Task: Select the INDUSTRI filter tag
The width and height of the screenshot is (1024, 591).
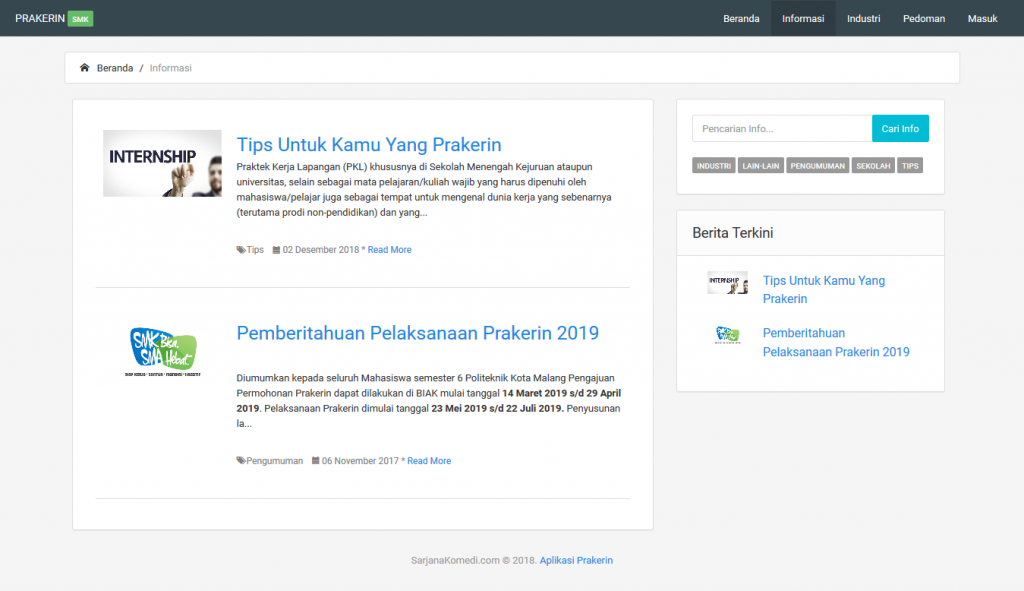Action: click(x=713, y=165)
